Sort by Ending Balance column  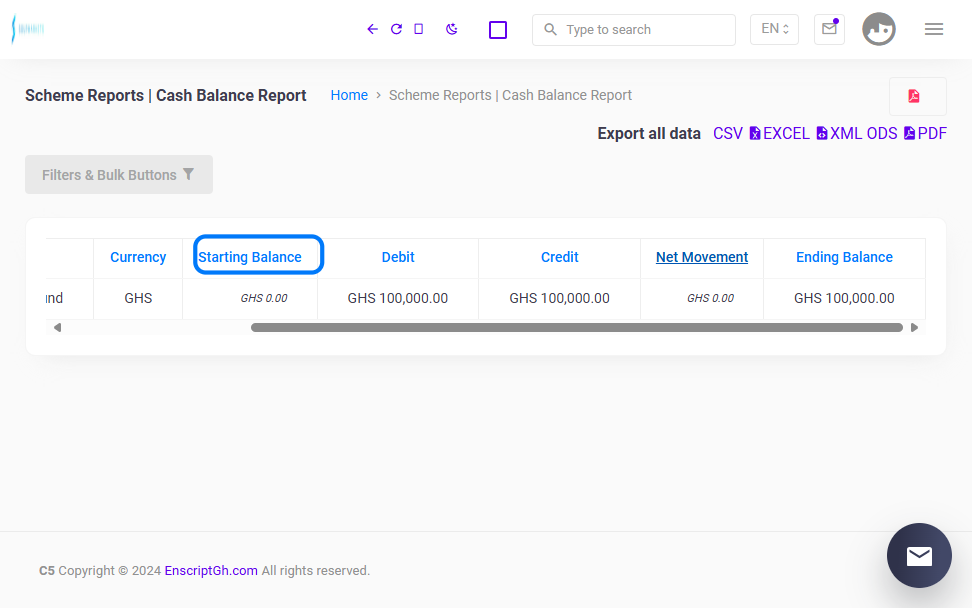[x=844, y=257]
